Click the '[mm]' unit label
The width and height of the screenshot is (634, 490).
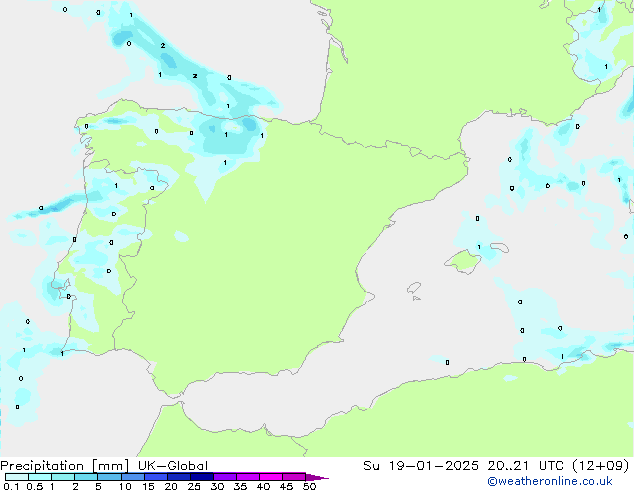click(111, 466)
